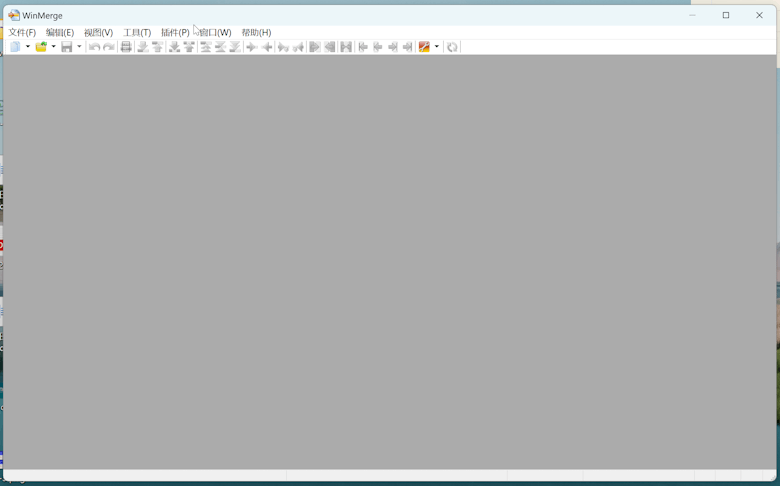
Task: Click the Refresh toolbar icon
Action: pos(452,47)
